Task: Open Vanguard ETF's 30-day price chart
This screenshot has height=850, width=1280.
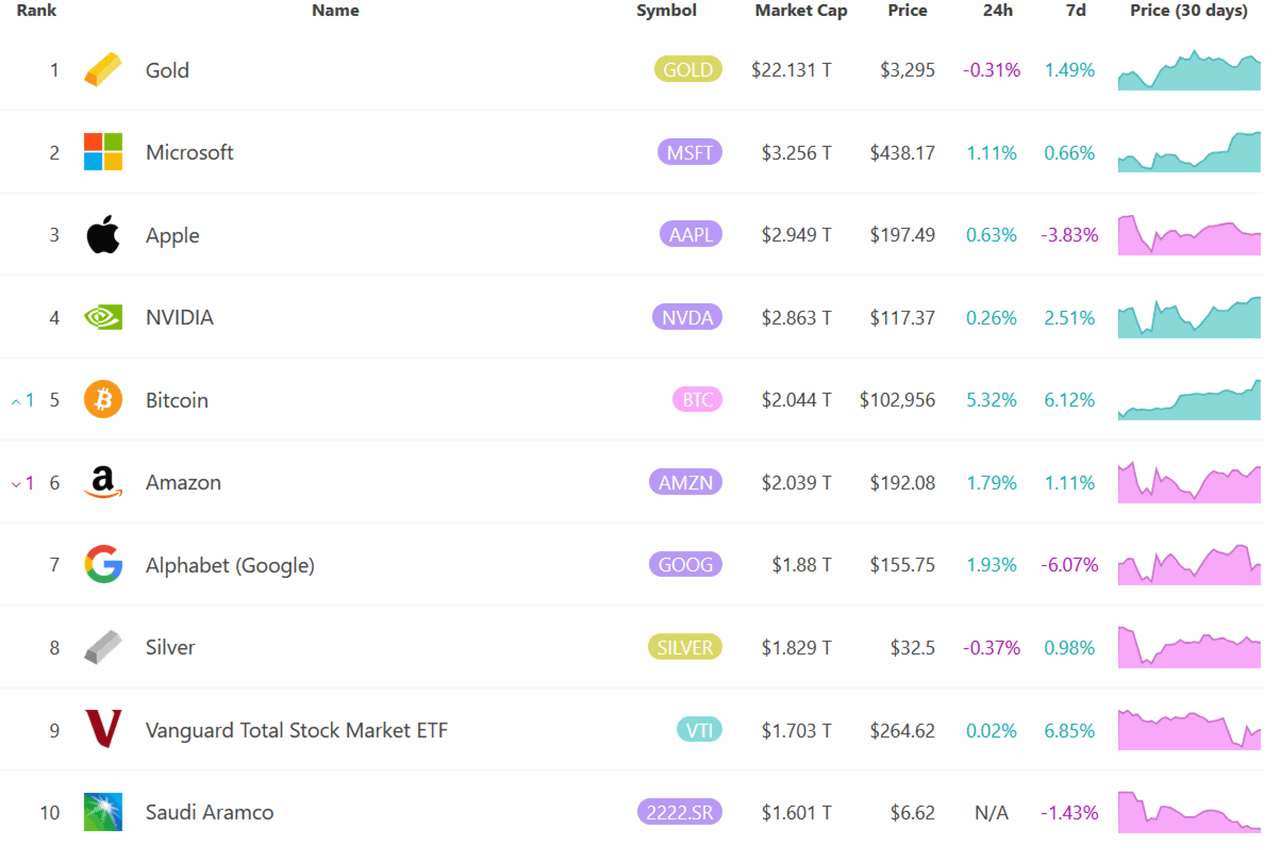Action: [x=1189, y=730]
